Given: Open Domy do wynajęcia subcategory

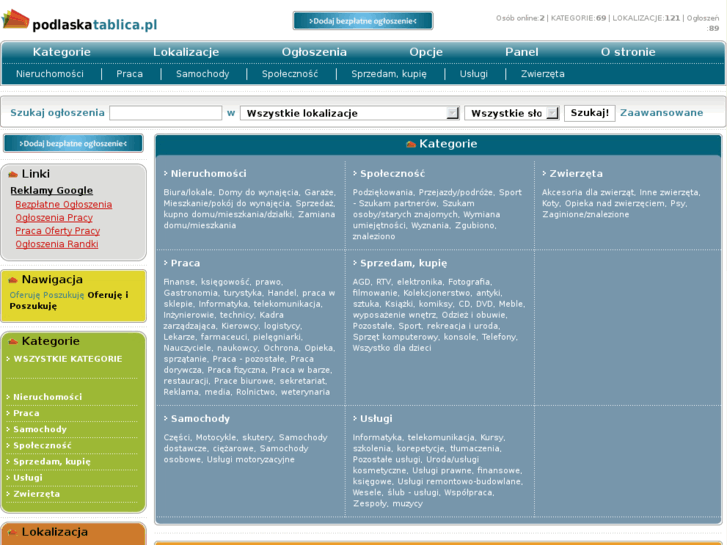Looking at the screenshot, I should [x=259, y=192].
